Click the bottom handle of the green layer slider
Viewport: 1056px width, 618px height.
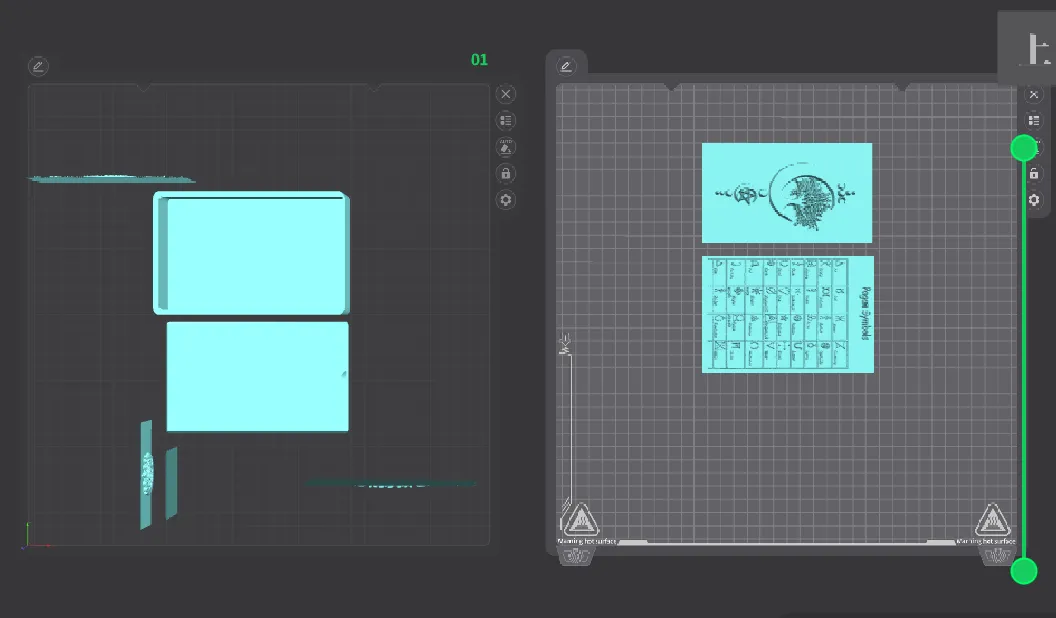point(1023,571)
